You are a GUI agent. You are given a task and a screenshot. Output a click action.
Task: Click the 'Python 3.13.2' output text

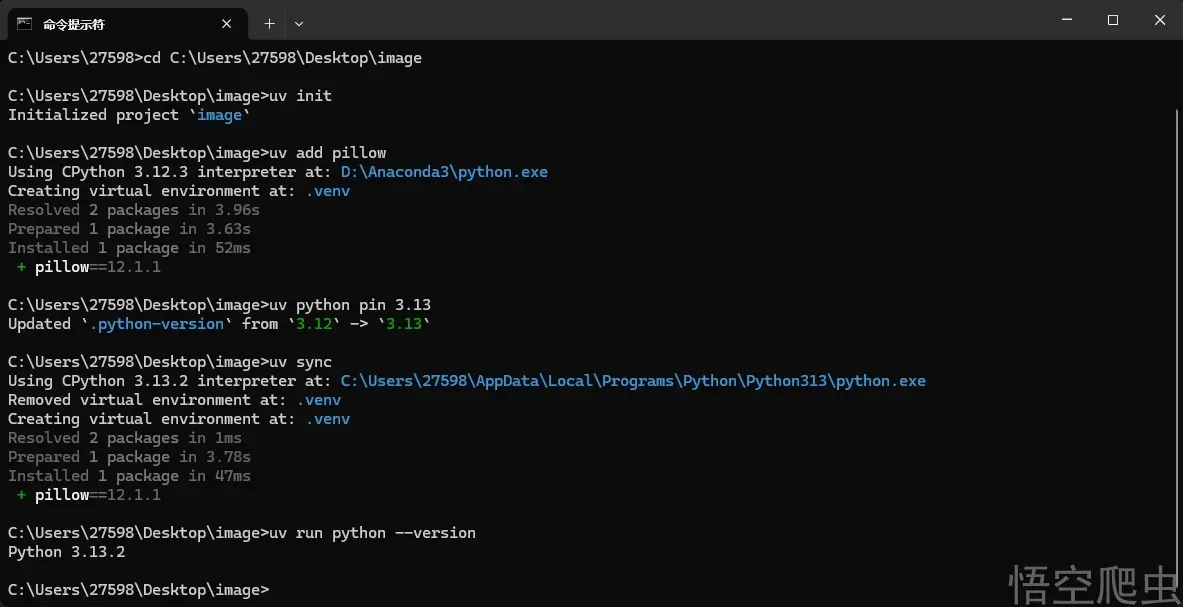65,551
